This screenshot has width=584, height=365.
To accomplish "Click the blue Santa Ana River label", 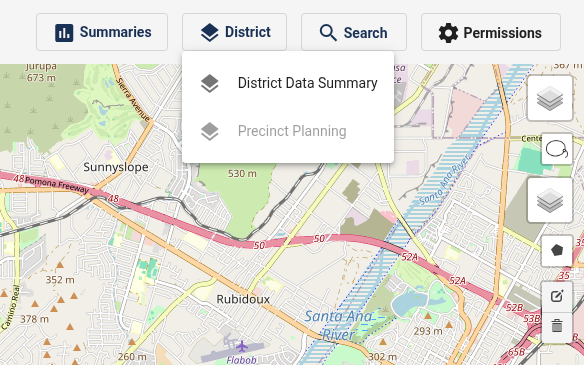I will pyautogui.click(x=339, y=325).
